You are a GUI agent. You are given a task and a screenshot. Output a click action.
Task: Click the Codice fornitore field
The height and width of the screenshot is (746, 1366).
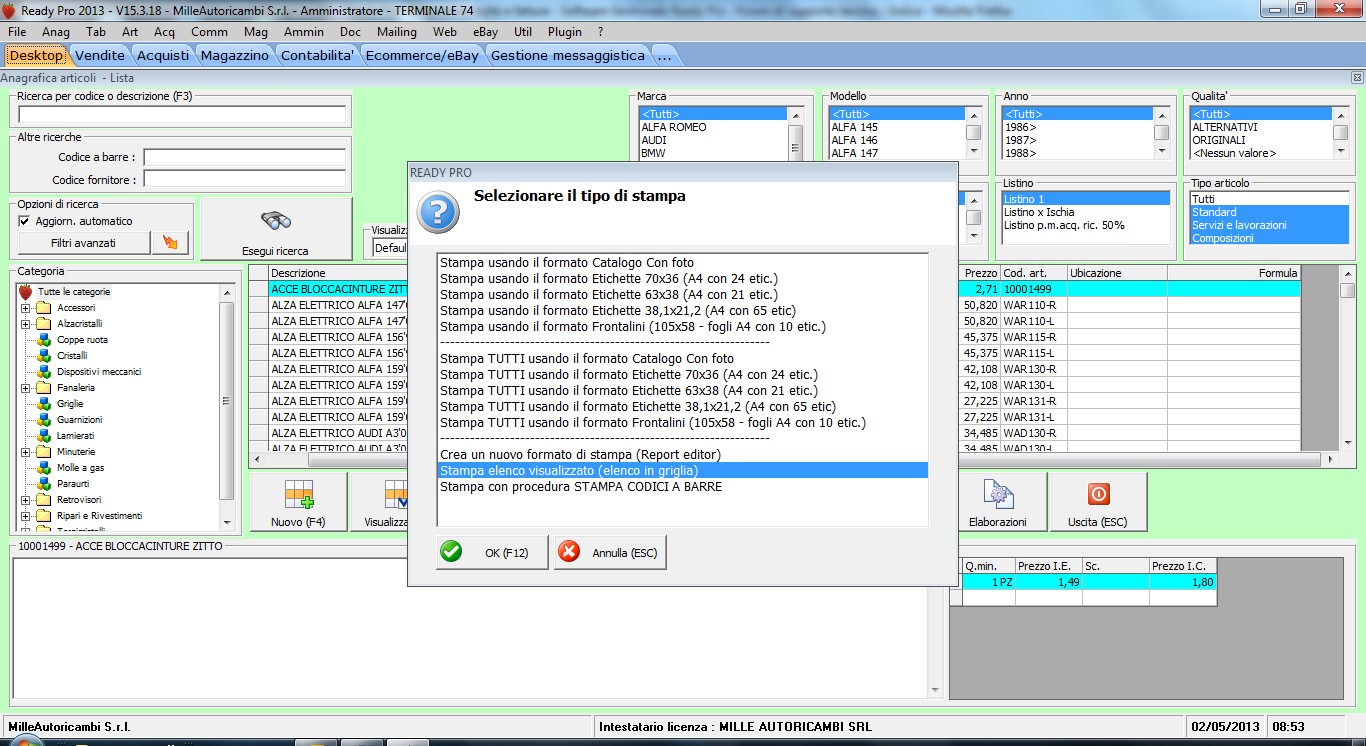pos(244,179)
